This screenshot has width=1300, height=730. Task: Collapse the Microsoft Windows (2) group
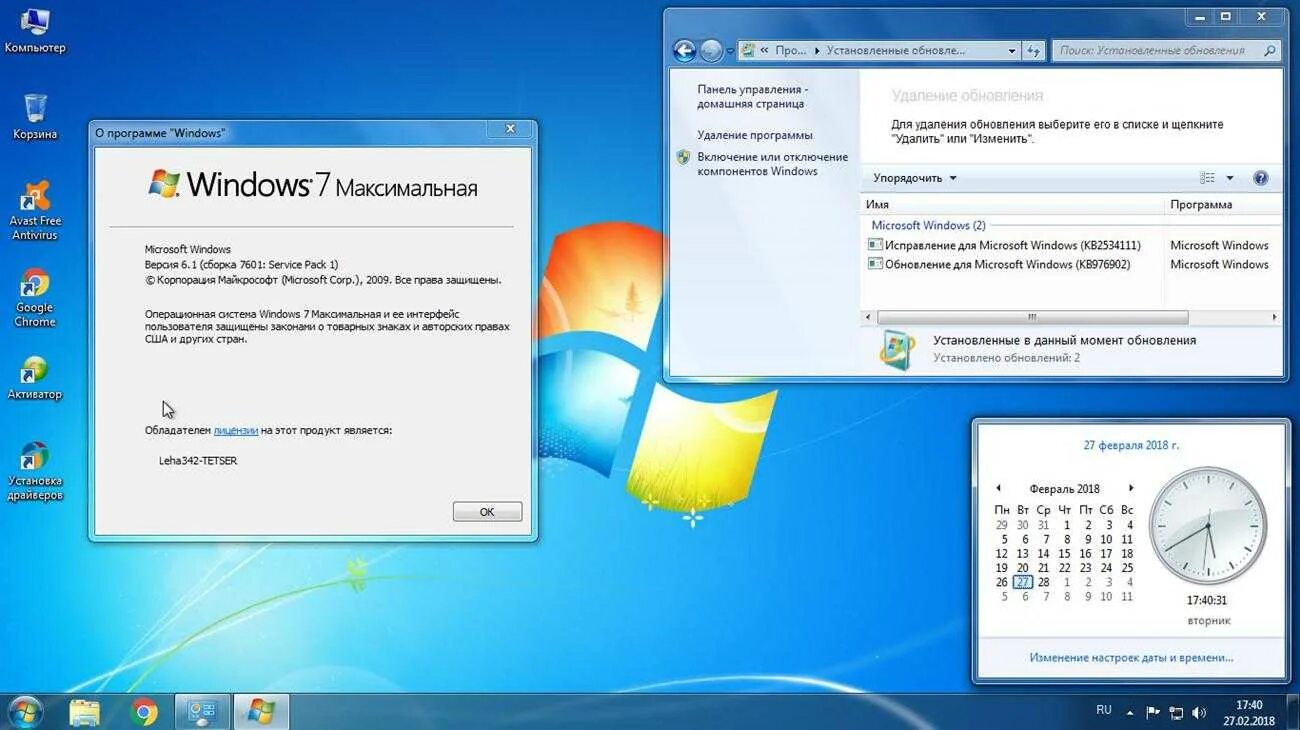coord(928,225)
